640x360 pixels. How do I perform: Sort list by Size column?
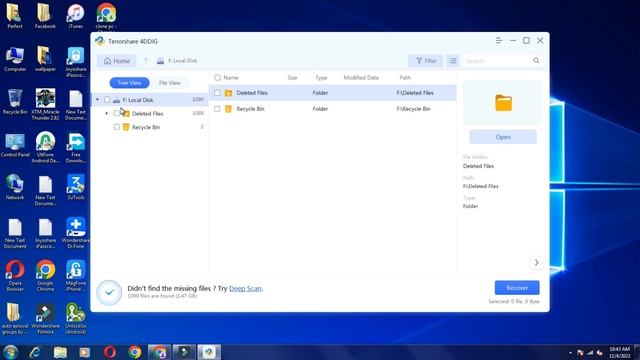pyautogui.click(x=292, y=78)
